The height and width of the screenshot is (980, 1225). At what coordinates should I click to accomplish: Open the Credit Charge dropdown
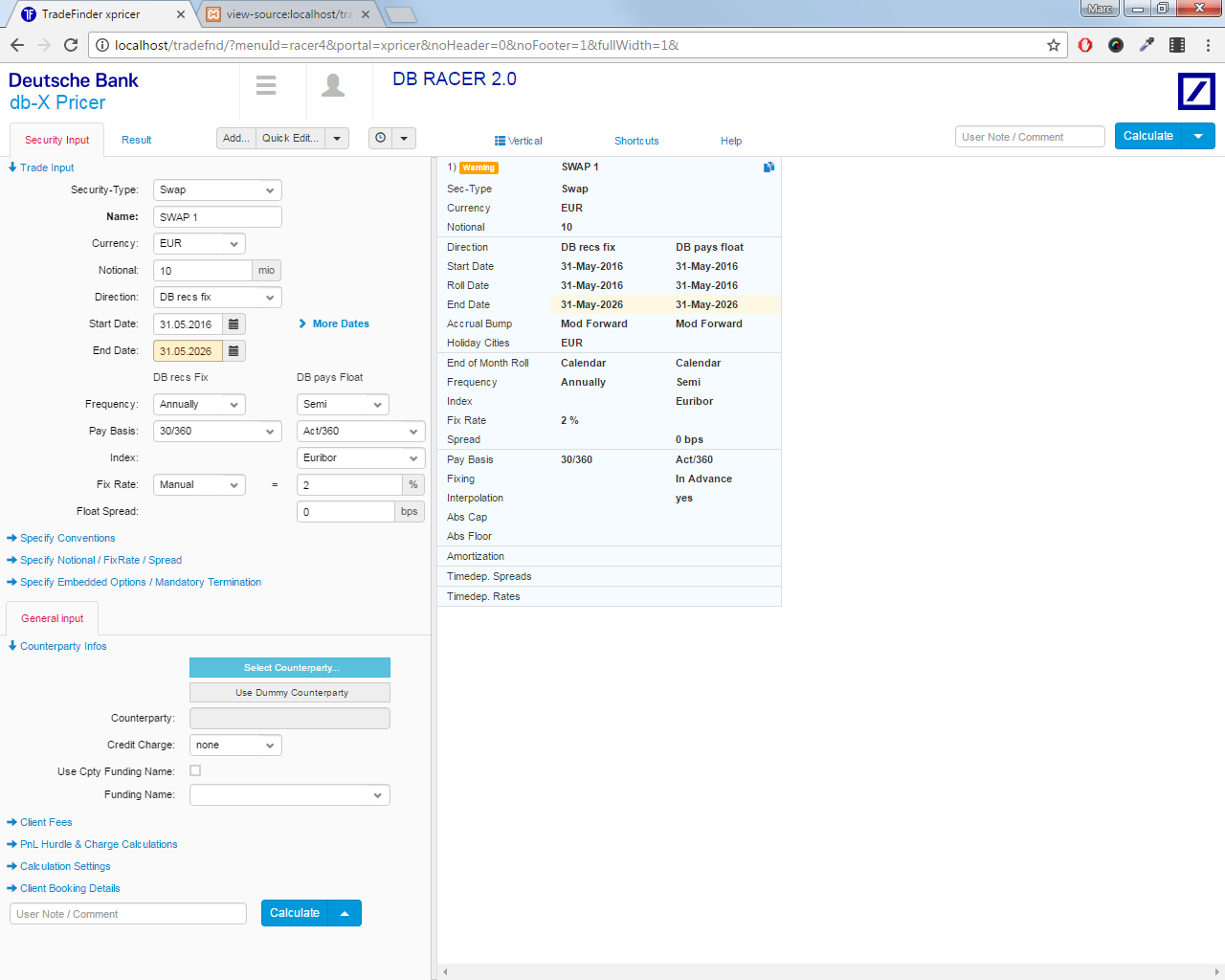(x=235, y=746)
